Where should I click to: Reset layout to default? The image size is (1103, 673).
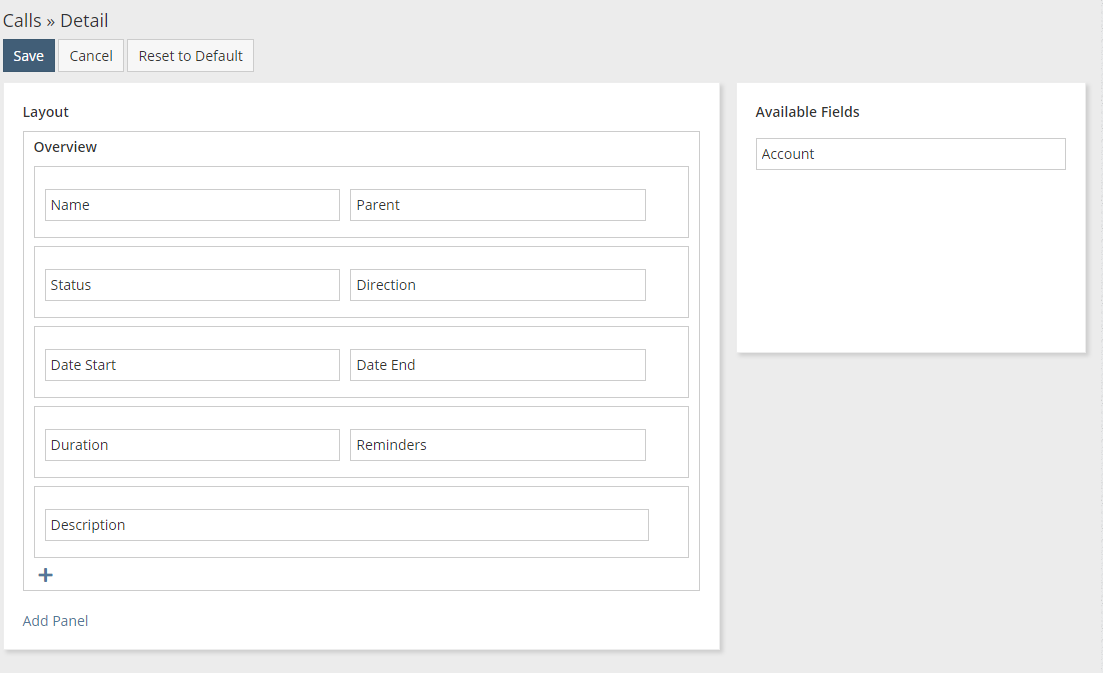tap(190, 56)
